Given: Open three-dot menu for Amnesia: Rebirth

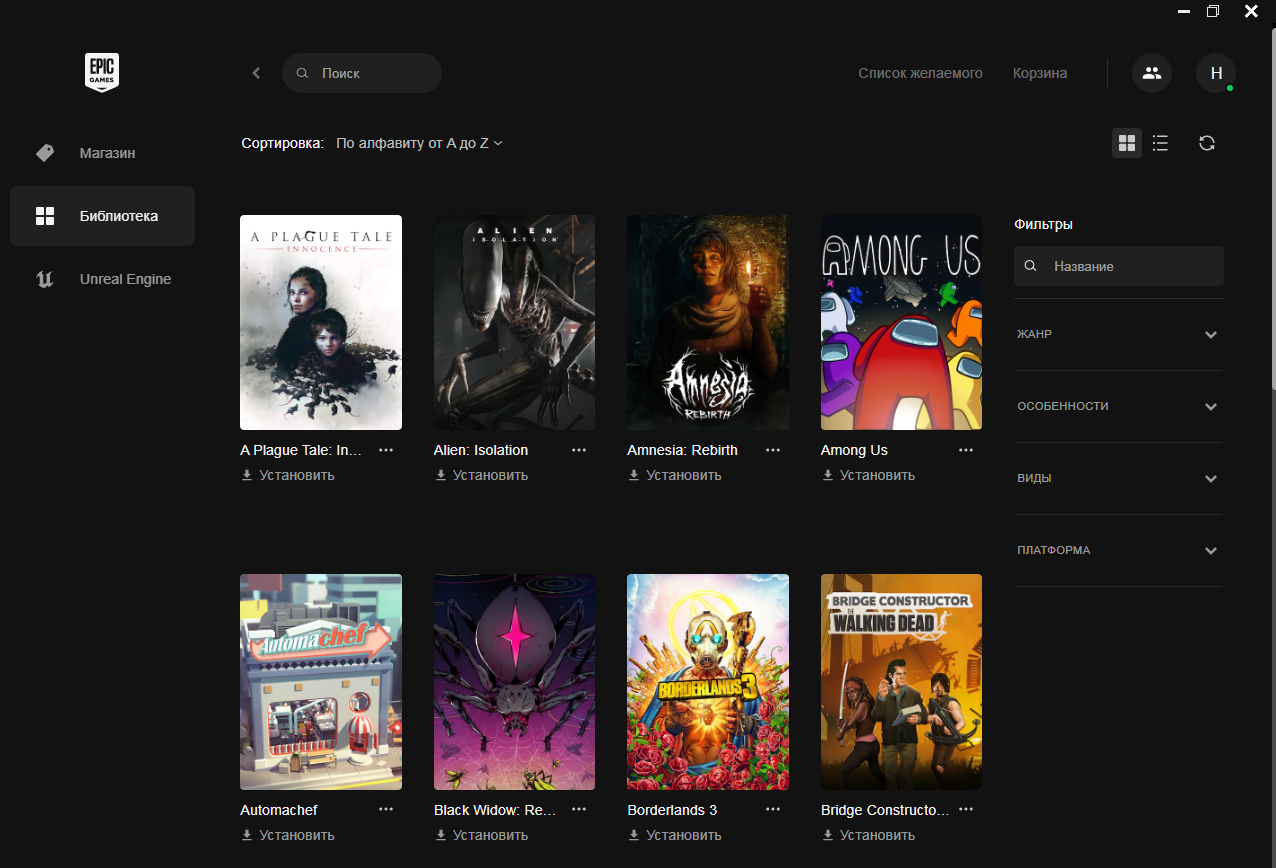Looking at the screenshot, I should (773, 450).
